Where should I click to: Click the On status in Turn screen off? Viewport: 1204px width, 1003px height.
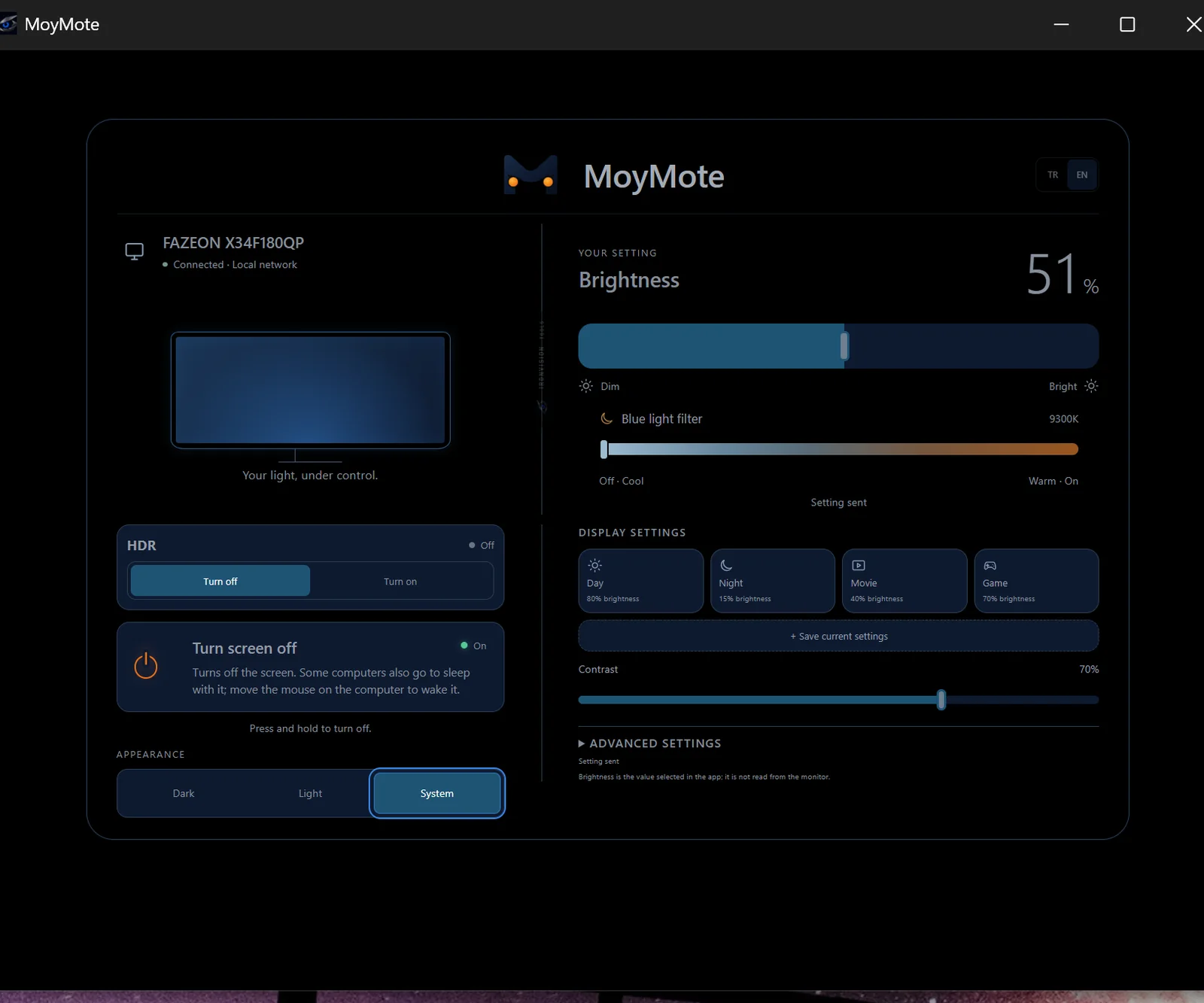(x=474, y=646)
